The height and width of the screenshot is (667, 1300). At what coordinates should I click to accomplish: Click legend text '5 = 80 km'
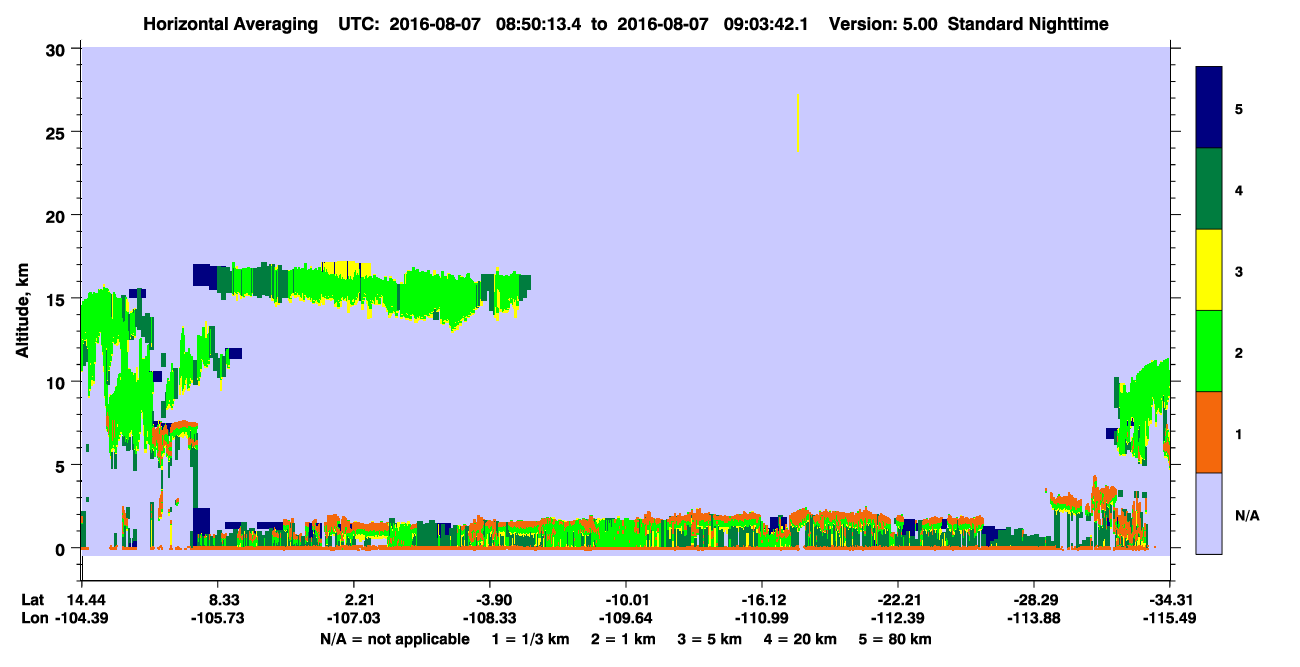click(895, 639)
